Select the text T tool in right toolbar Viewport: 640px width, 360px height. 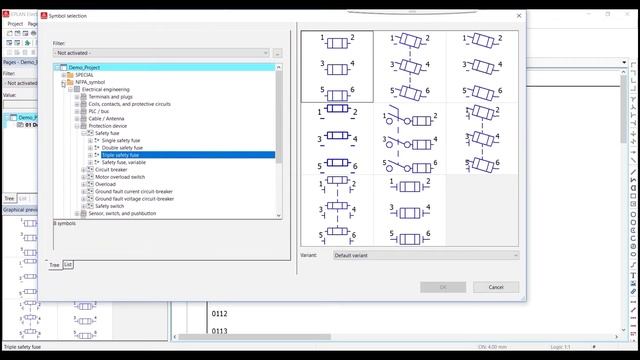point(633,276)
